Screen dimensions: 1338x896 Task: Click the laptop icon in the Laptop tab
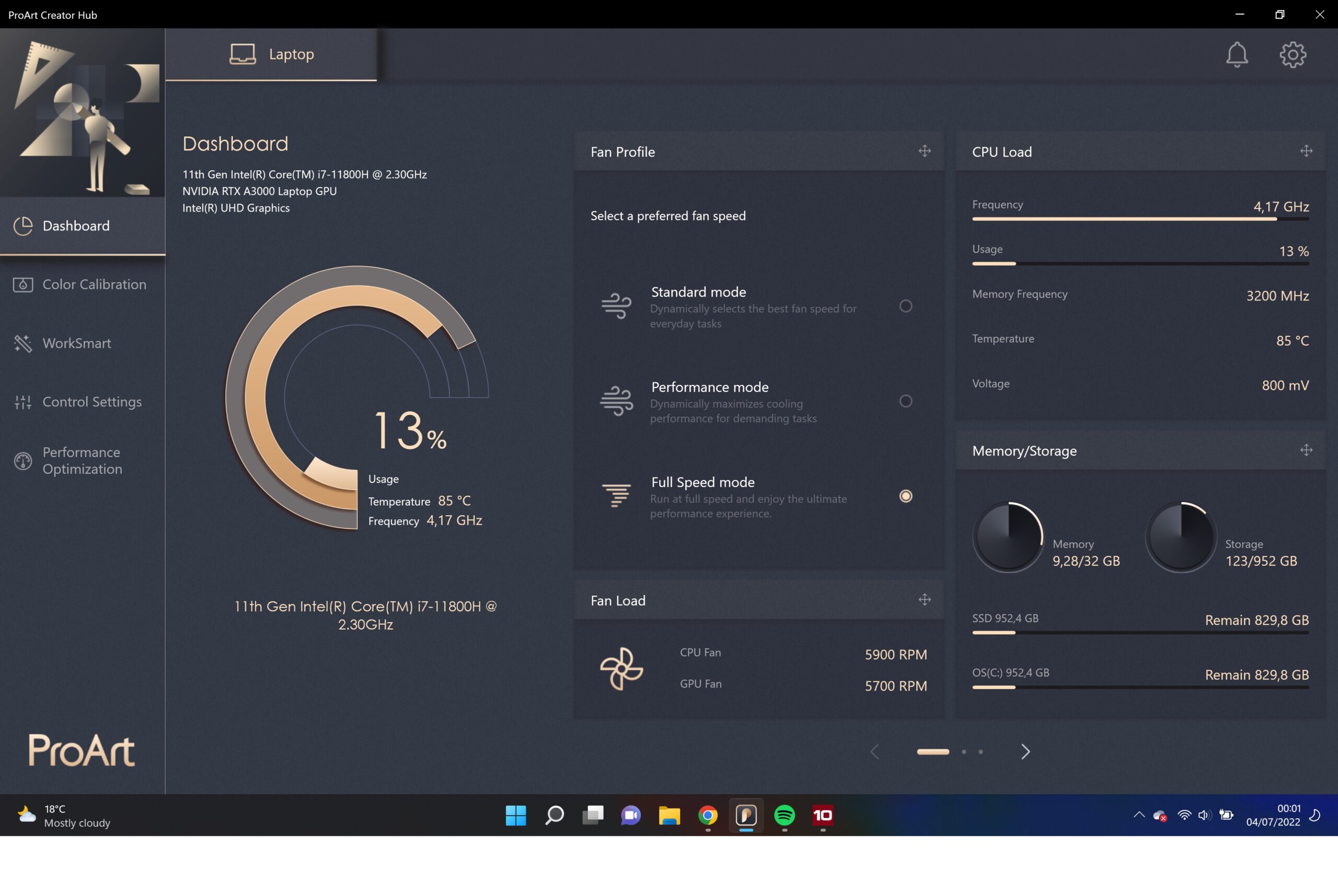pyautogui.click(x=243, y=54)
